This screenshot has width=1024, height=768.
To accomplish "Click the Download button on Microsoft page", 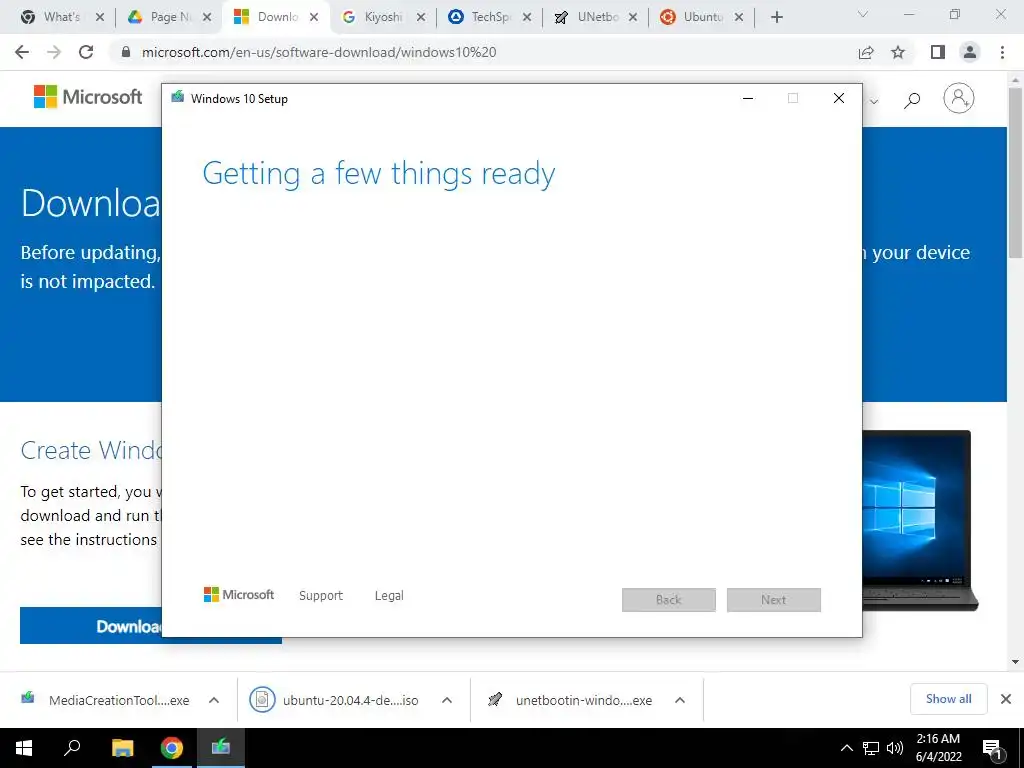I will point(91,626).
